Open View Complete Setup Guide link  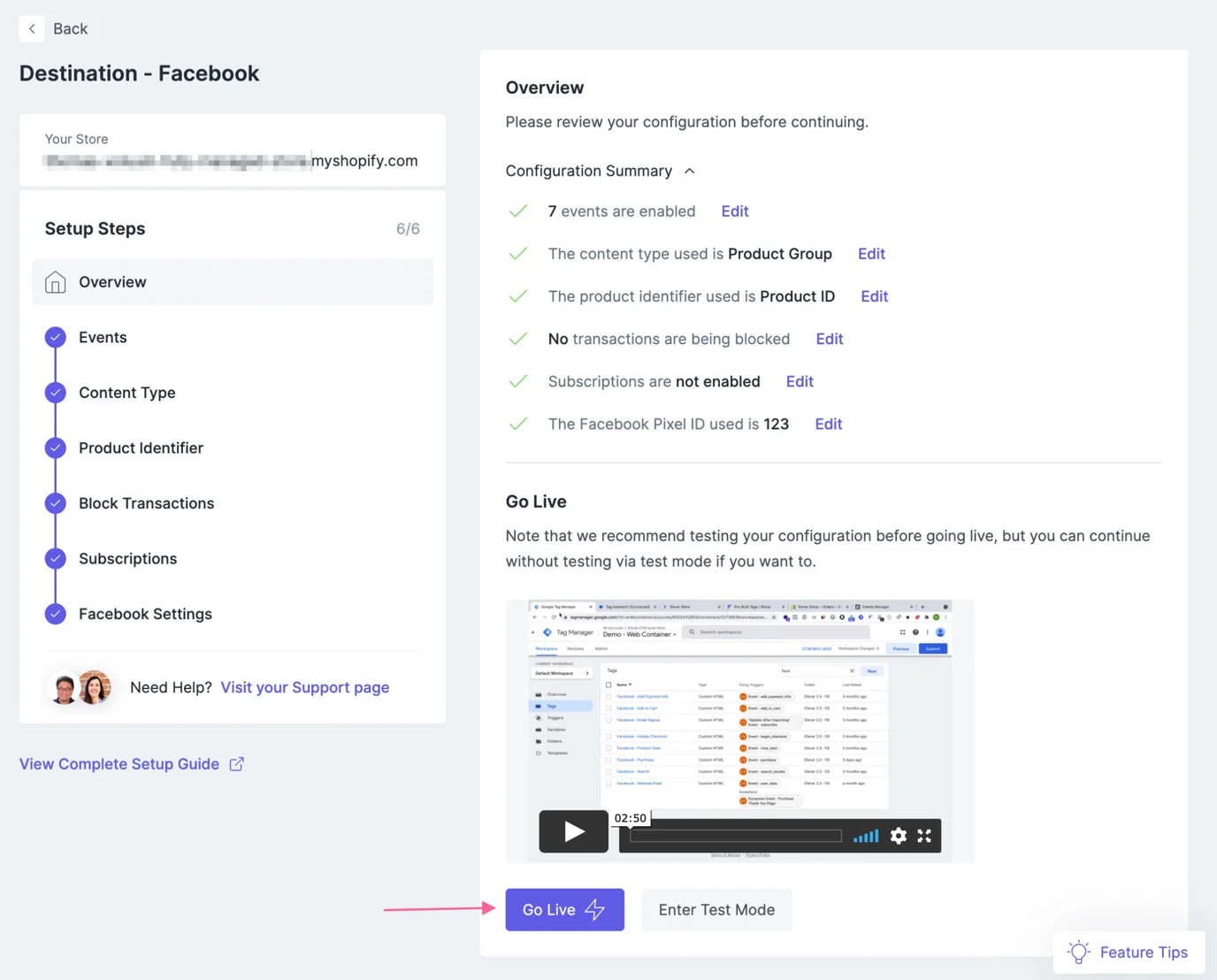point(119,764)
